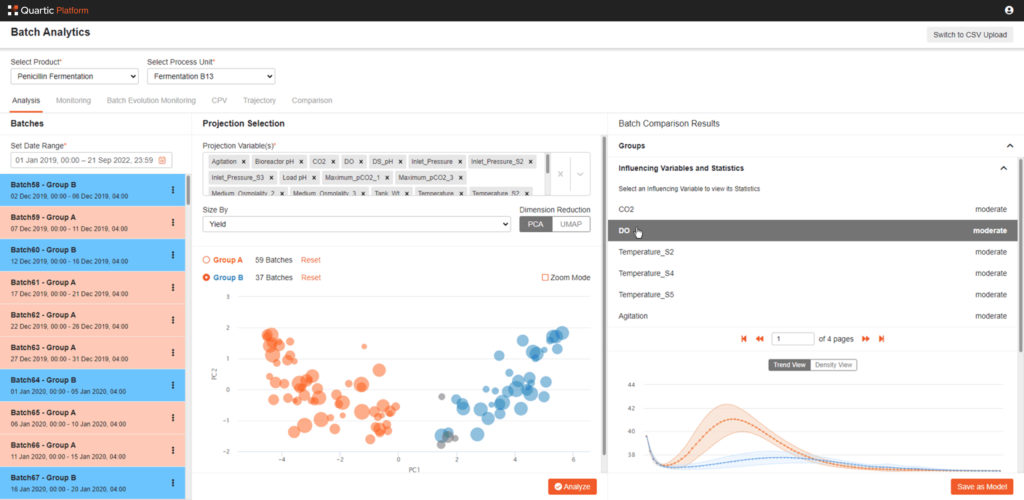Switch dimension reduction to UMAP
Viewport: 1024px width, 500px height.
pyautogui.click(x=571, y=225)
